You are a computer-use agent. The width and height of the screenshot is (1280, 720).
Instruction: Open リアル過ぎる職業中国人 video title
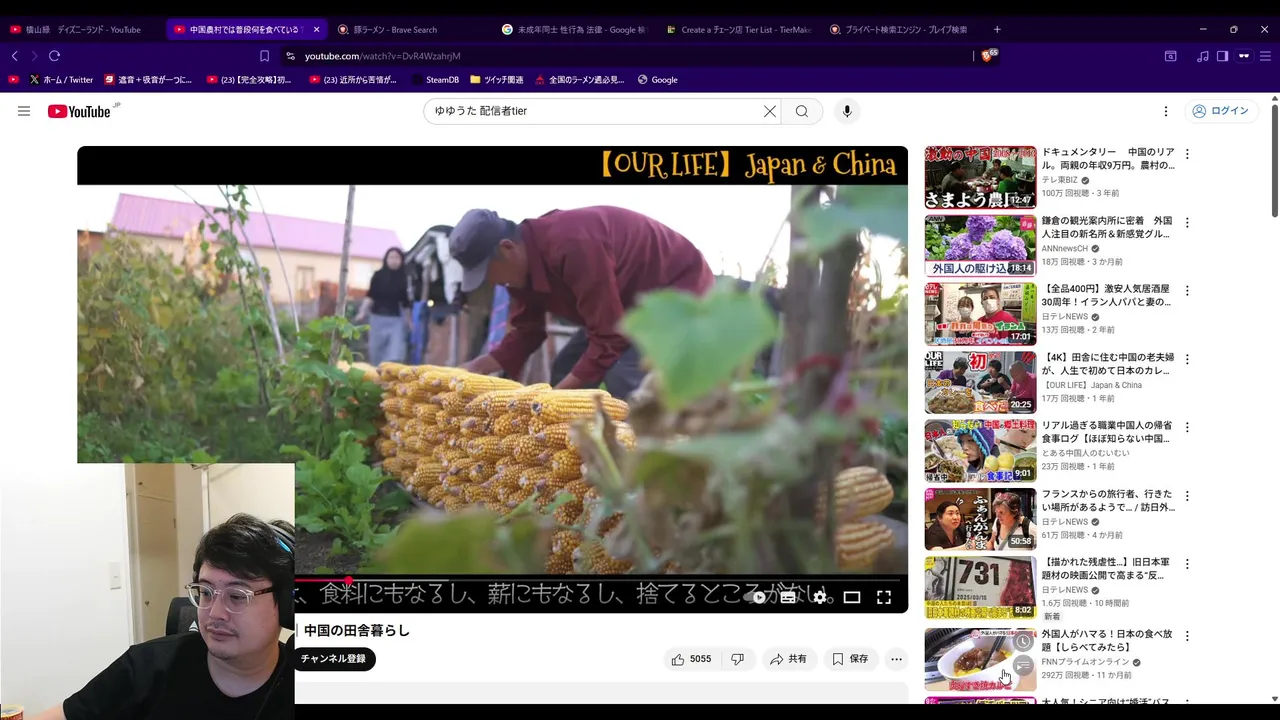coord(1106,432)
